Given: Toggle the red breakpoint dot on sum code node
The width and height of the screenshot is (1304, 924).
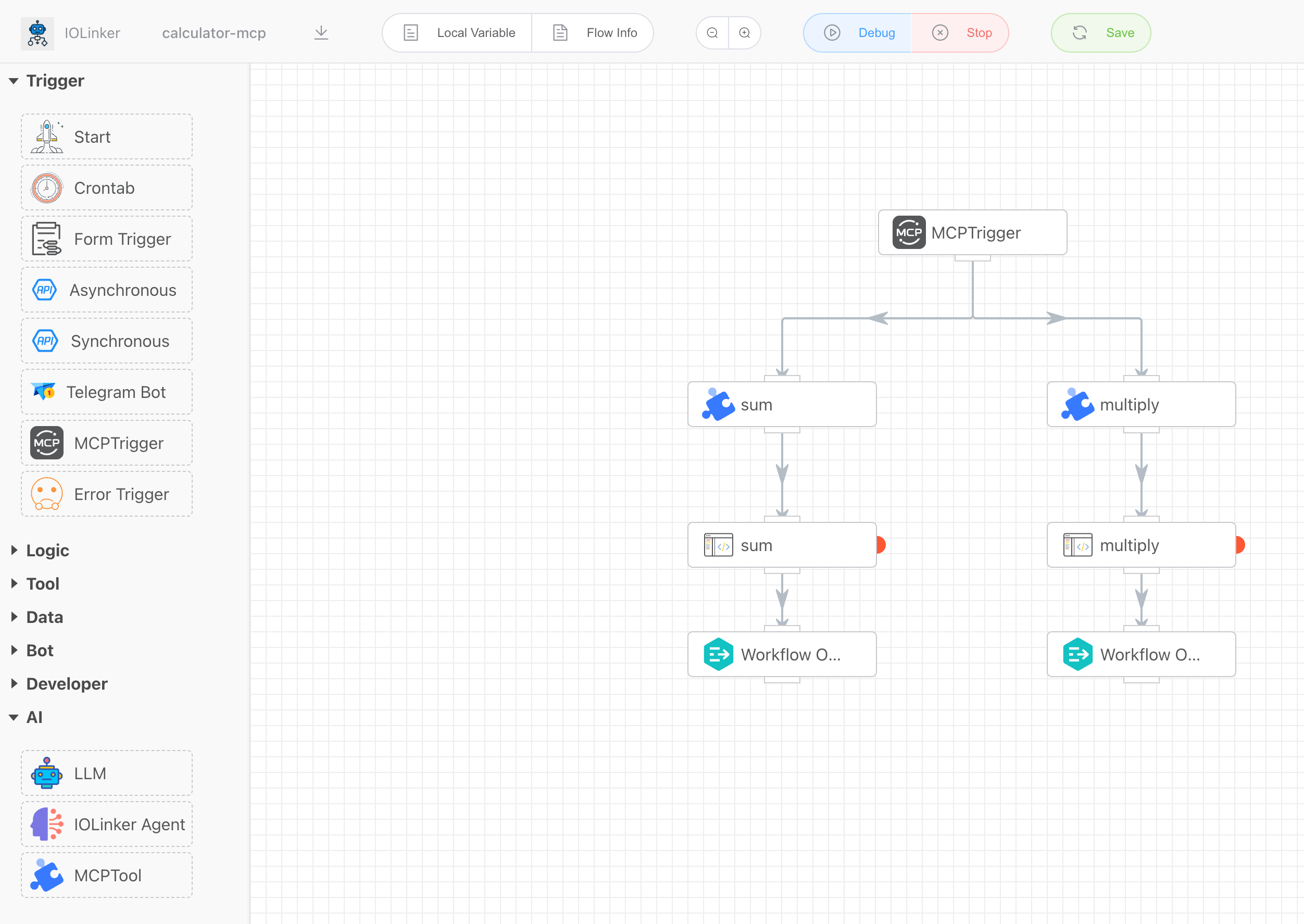Looking at the screenshot, I should point(880,545).
